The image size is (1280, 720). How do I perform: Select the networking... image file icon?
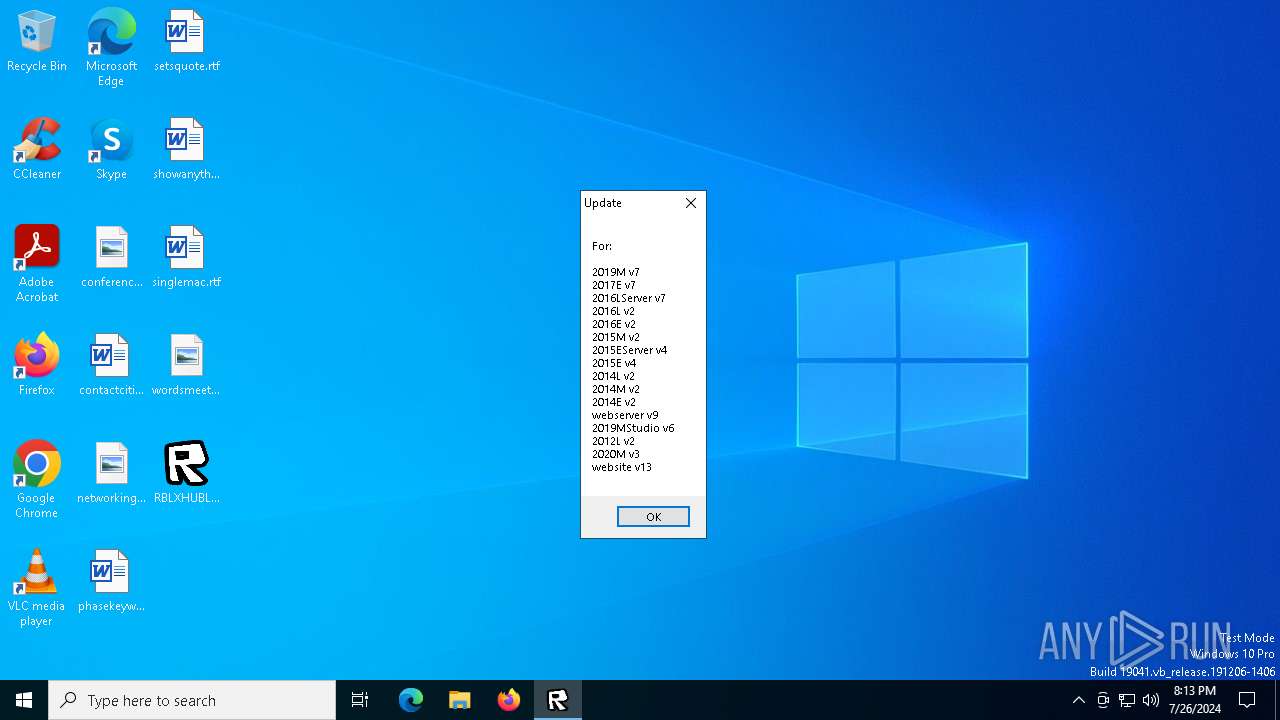(x=111, y=473)
